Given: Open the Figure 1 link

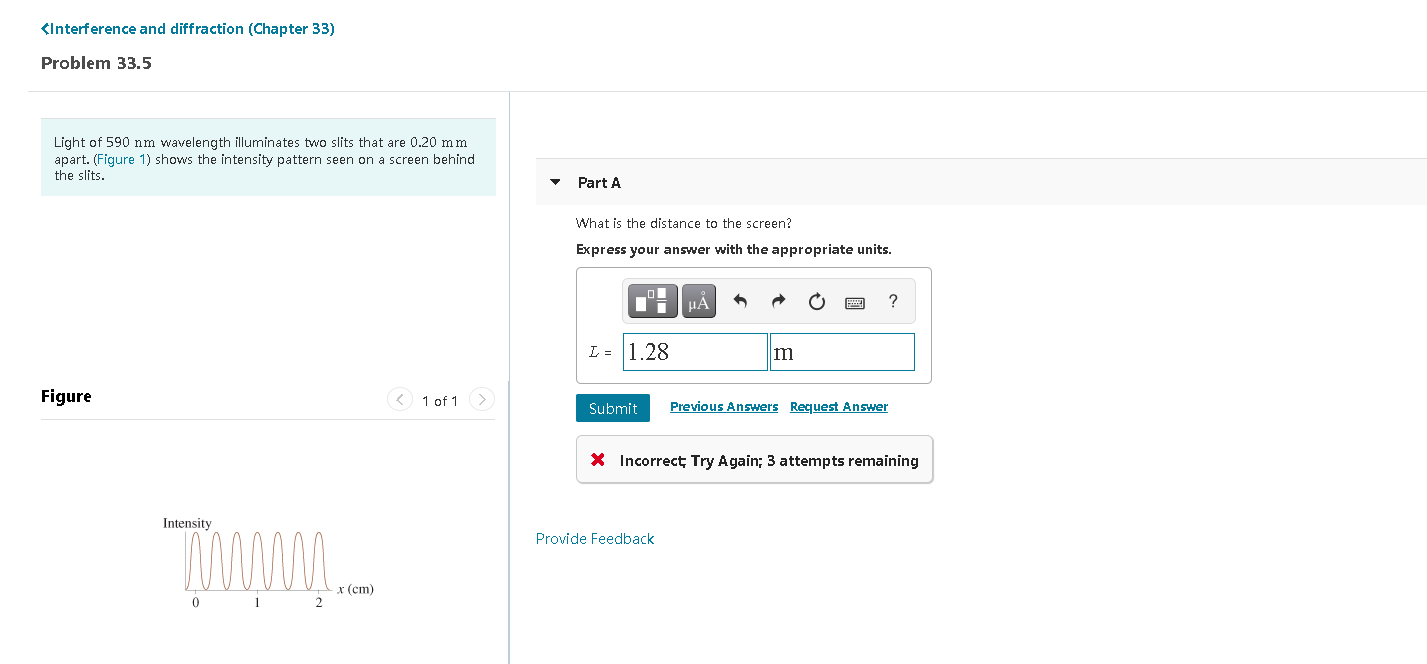Looking at the screenshot, I should click(x=122, y=160).
